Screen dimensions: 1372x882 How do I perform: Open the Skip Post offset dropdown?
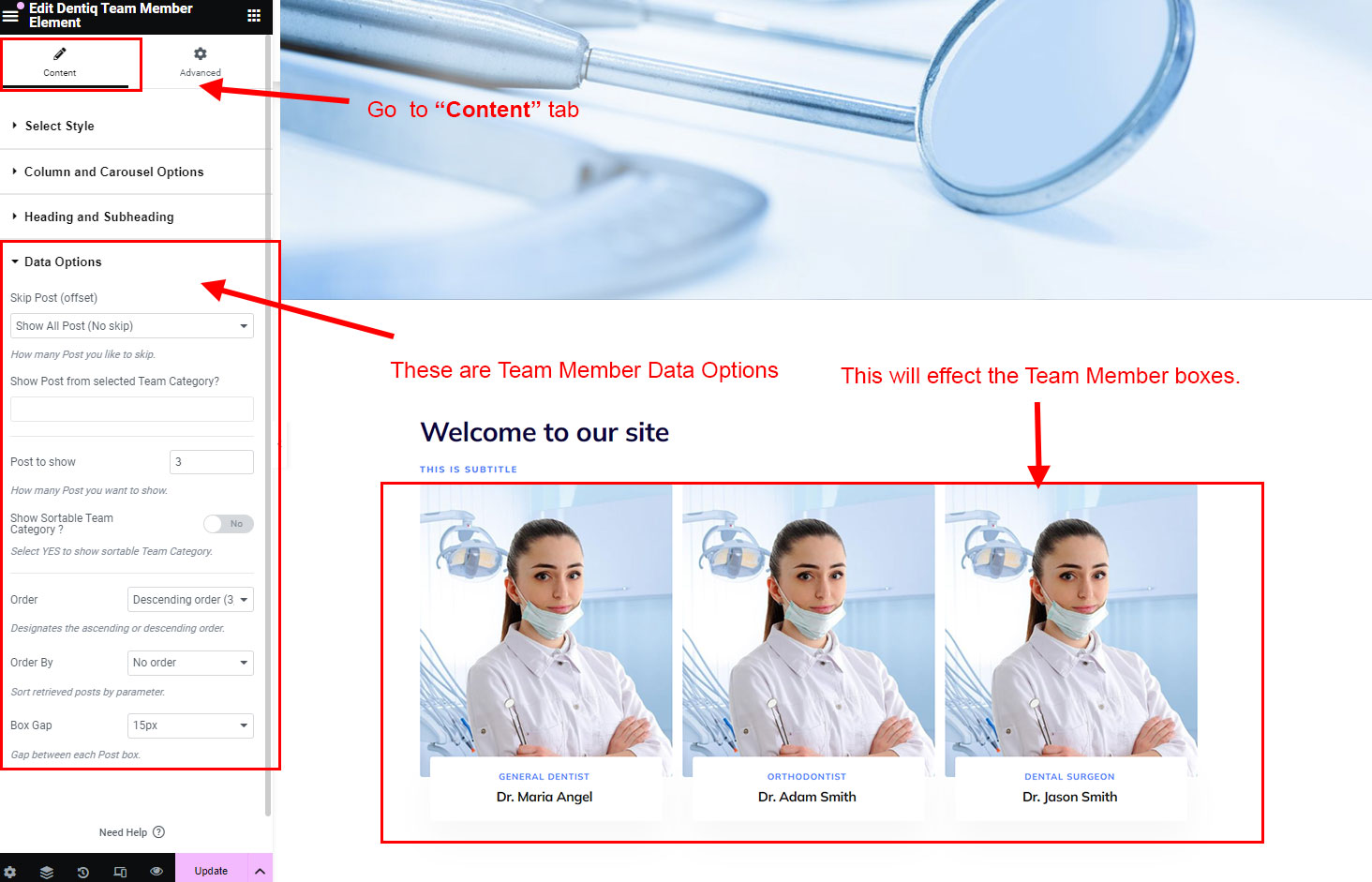pos(132,326)
